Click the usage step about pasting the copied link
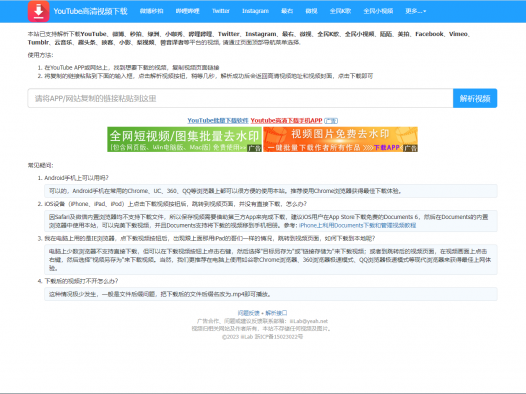 click(x=209, y=76)
